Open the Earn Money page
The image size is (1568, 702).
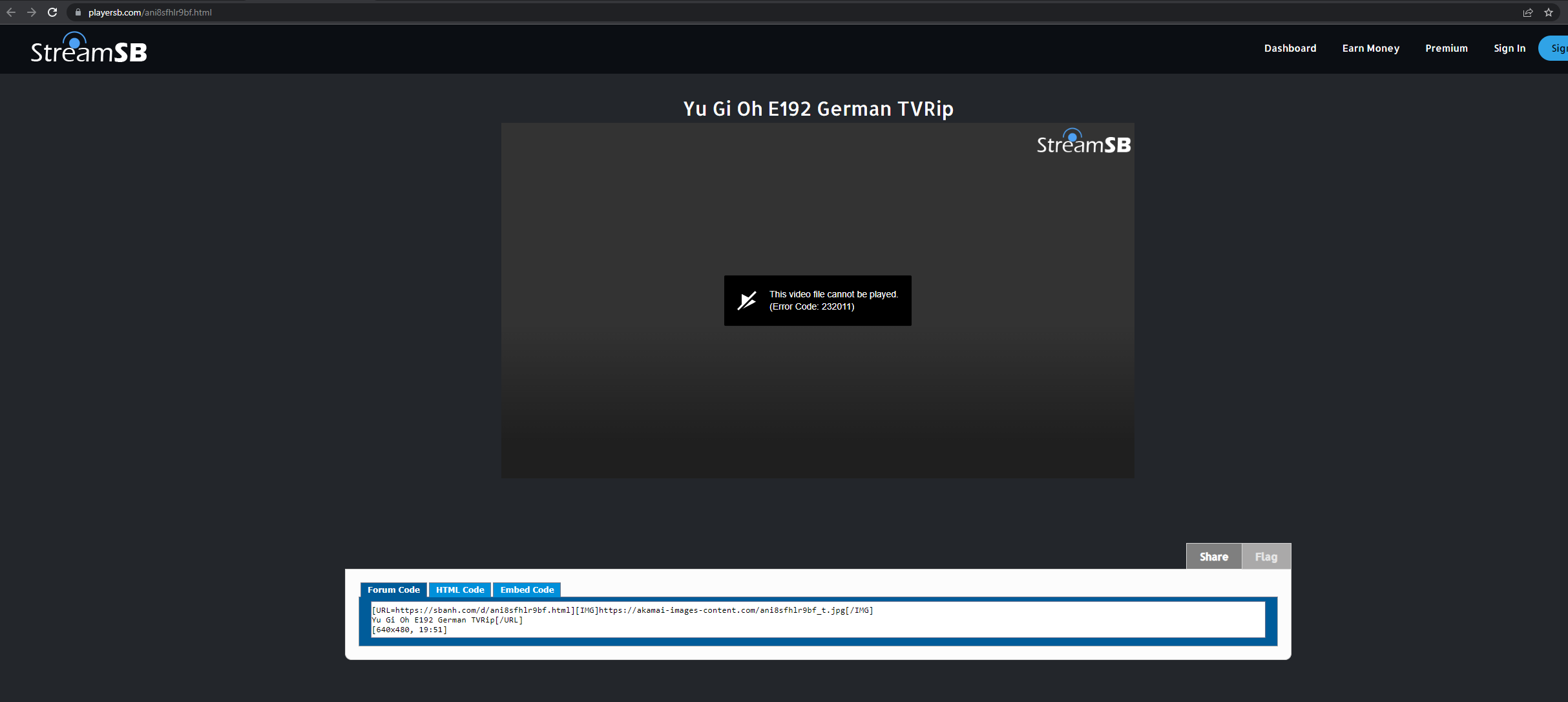[1370, 48]
